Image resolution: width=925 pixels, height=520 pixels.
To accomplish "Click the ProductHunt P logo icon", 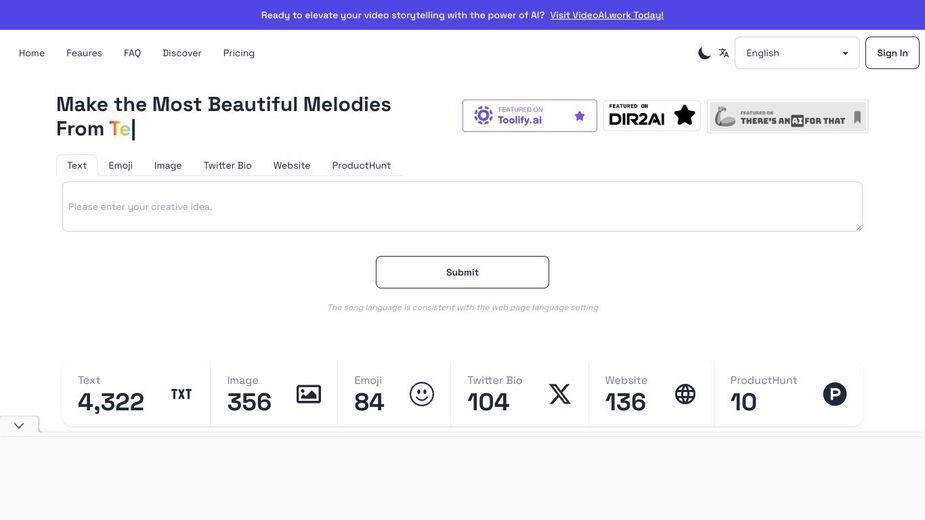I will [x=835, y=394].
